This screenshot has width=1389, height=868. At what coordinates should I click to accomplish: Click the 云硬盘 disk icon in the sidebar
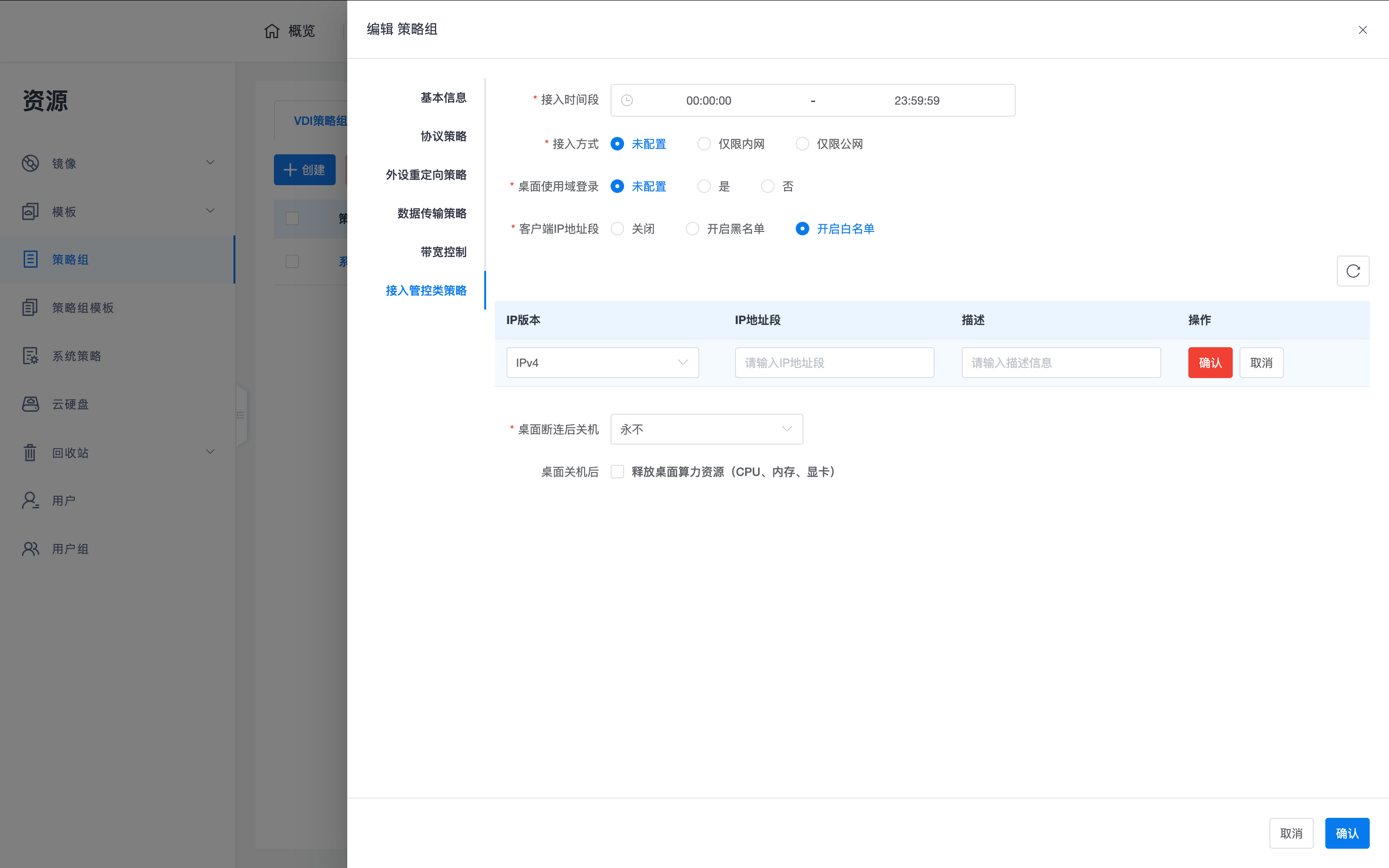30,404
